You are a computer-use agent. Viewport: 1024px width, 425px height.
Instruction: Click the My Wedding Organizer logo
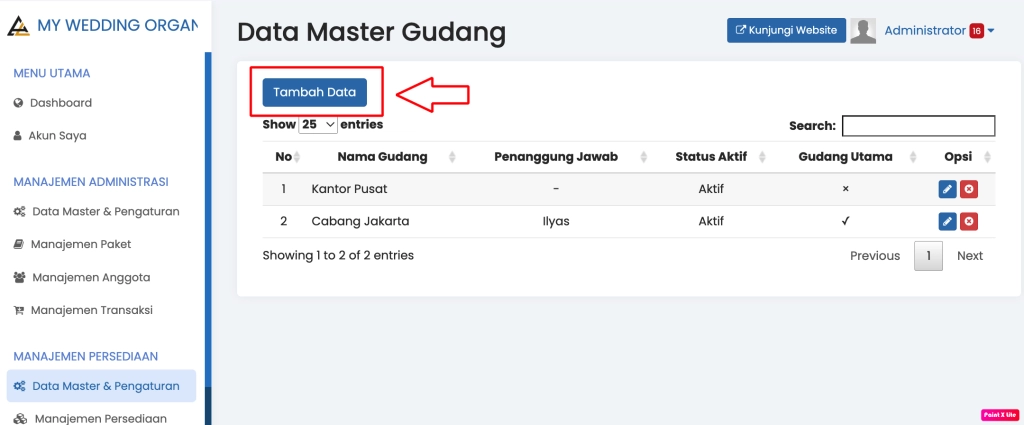18,25
